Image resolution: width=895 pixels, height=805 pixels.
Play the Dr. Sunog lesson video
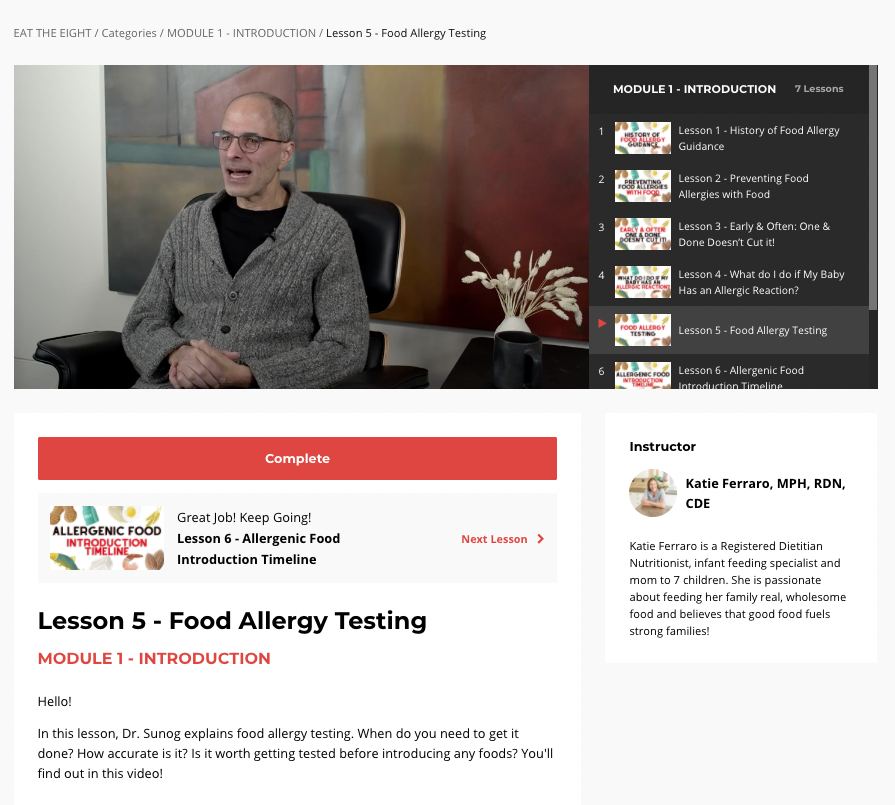301,227
